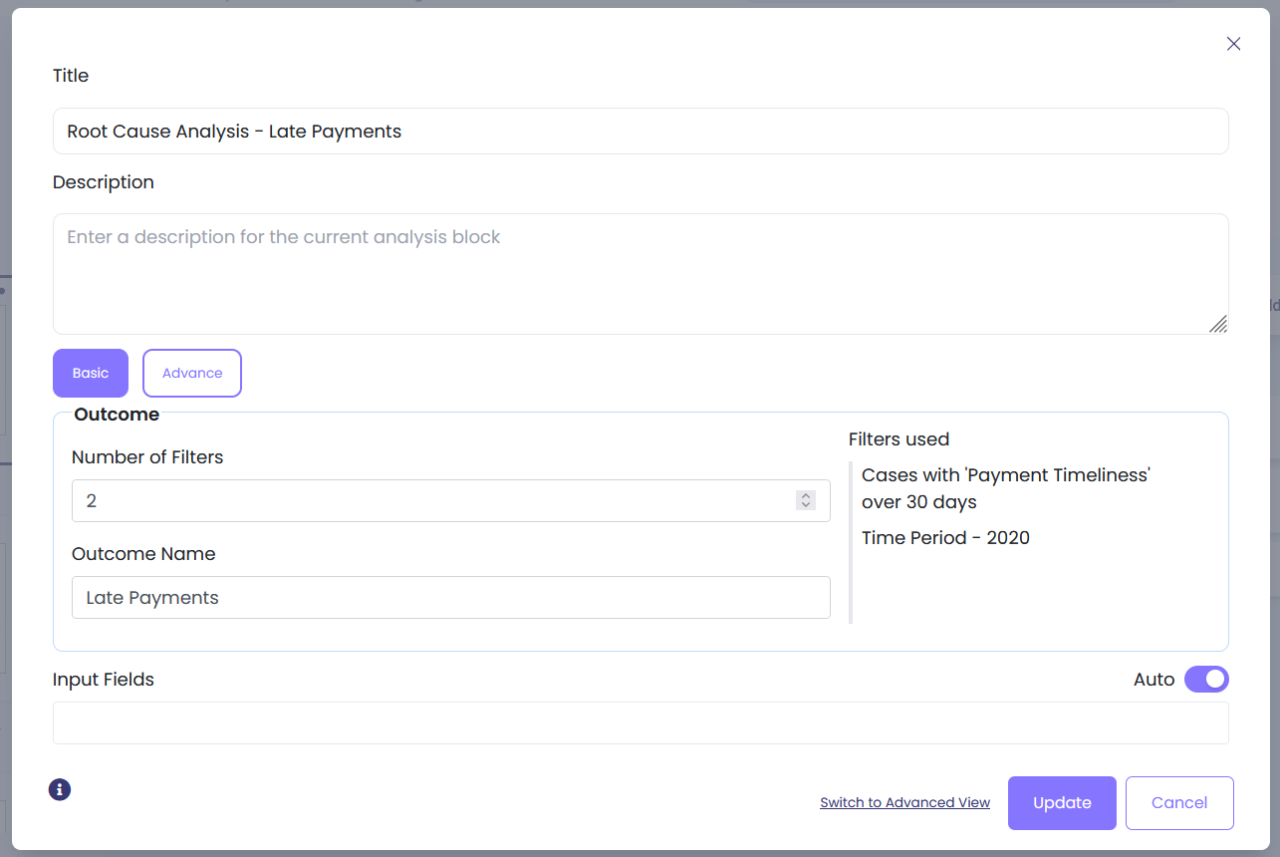The height and width of the screenshot is (857, 1280).
Task: Click 'Cases with Payment Timeliness' filter text
Action: tap(1006, 488)
